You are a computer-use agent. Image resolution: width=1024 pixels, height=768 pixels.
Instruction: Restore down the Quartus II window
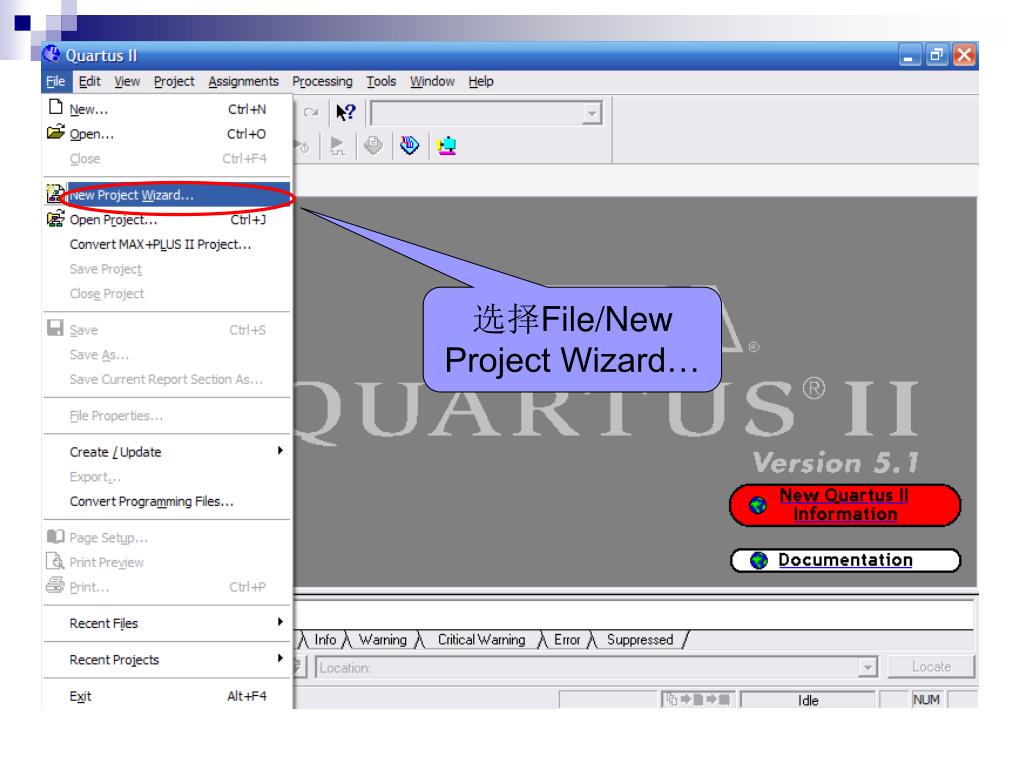tap(936, 56)
